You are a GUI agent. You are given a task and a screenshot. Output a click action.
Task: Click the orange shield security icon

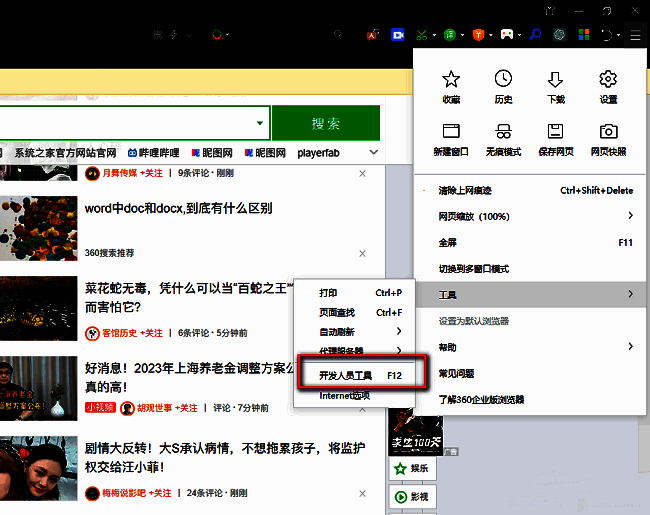(x=478, y=35)
